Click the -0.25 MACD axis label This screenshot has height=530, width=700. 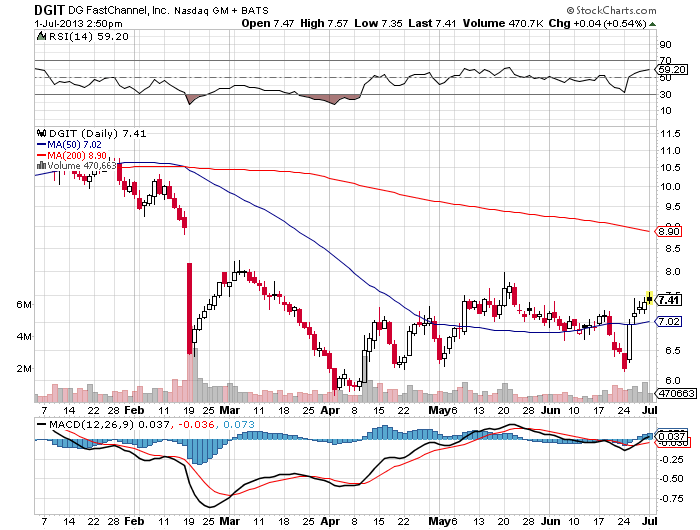tap(671, 459)
